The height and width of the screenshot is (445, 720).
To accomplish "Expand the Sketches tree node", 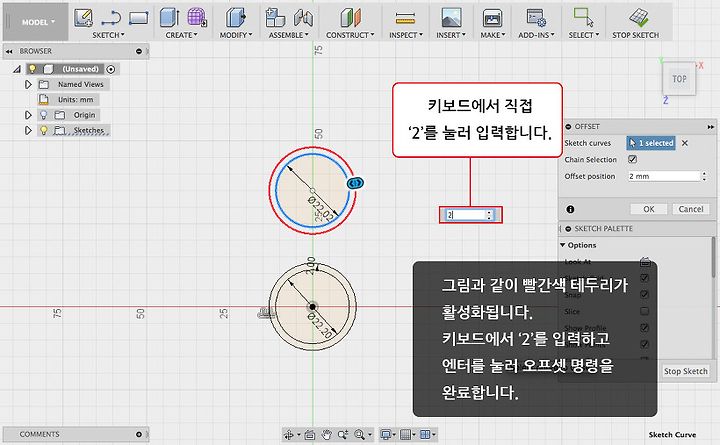I will click(x=28, y=130).
